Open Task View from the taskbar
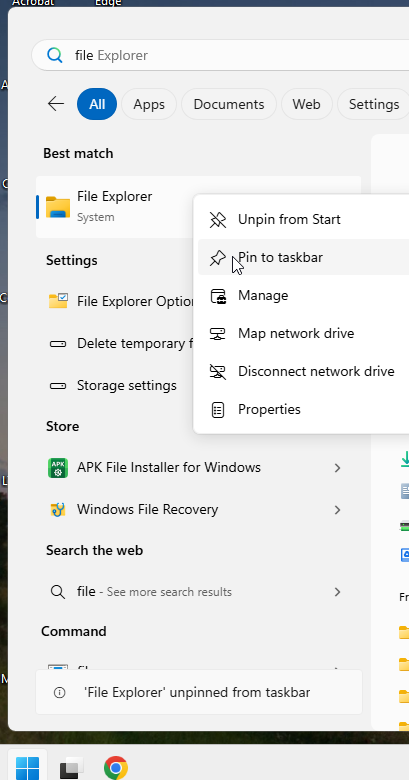 [x=72, y=767]
